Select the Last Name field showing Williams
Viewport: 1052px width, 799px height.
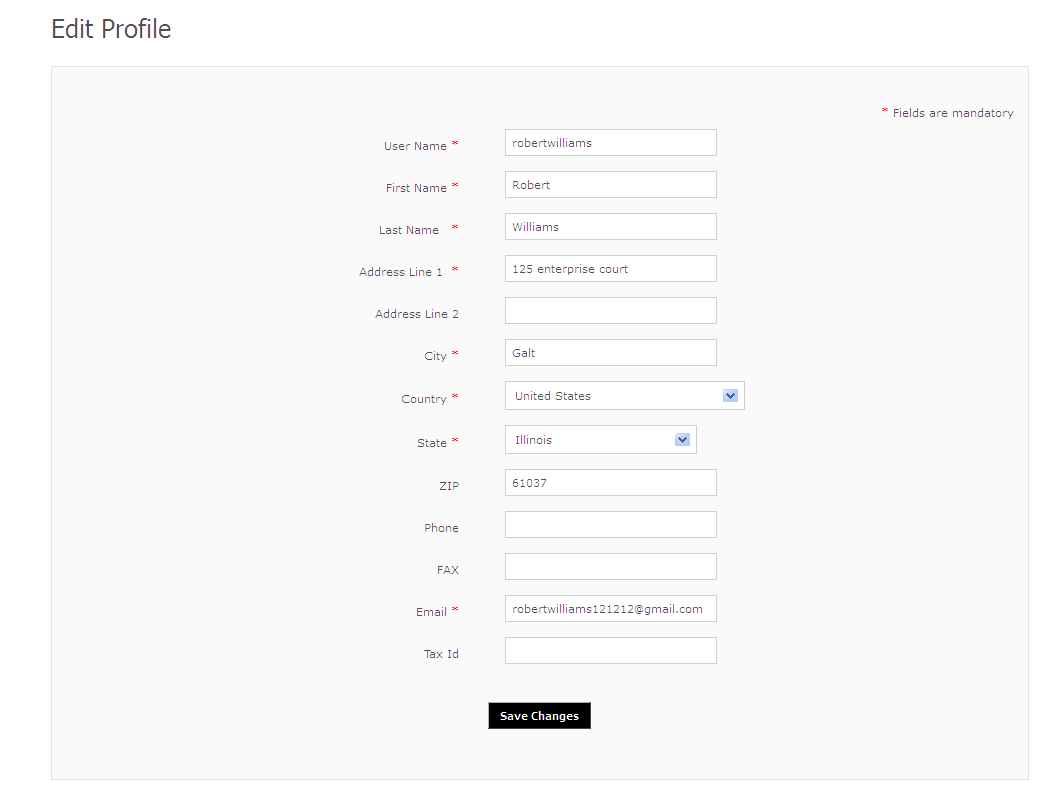(610, 227)
